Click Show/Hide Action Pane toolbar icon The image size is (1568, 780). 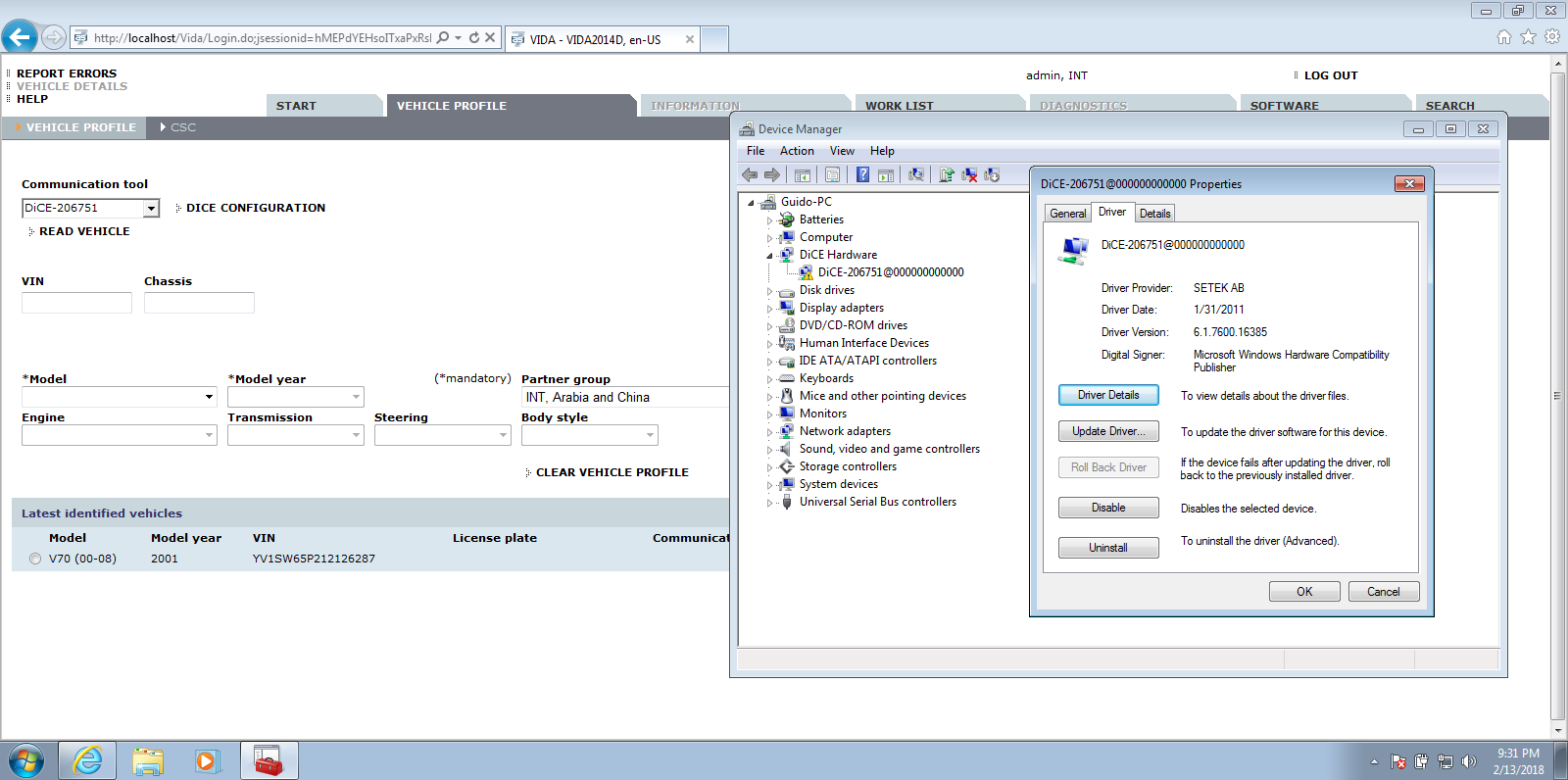pos(886,174)
